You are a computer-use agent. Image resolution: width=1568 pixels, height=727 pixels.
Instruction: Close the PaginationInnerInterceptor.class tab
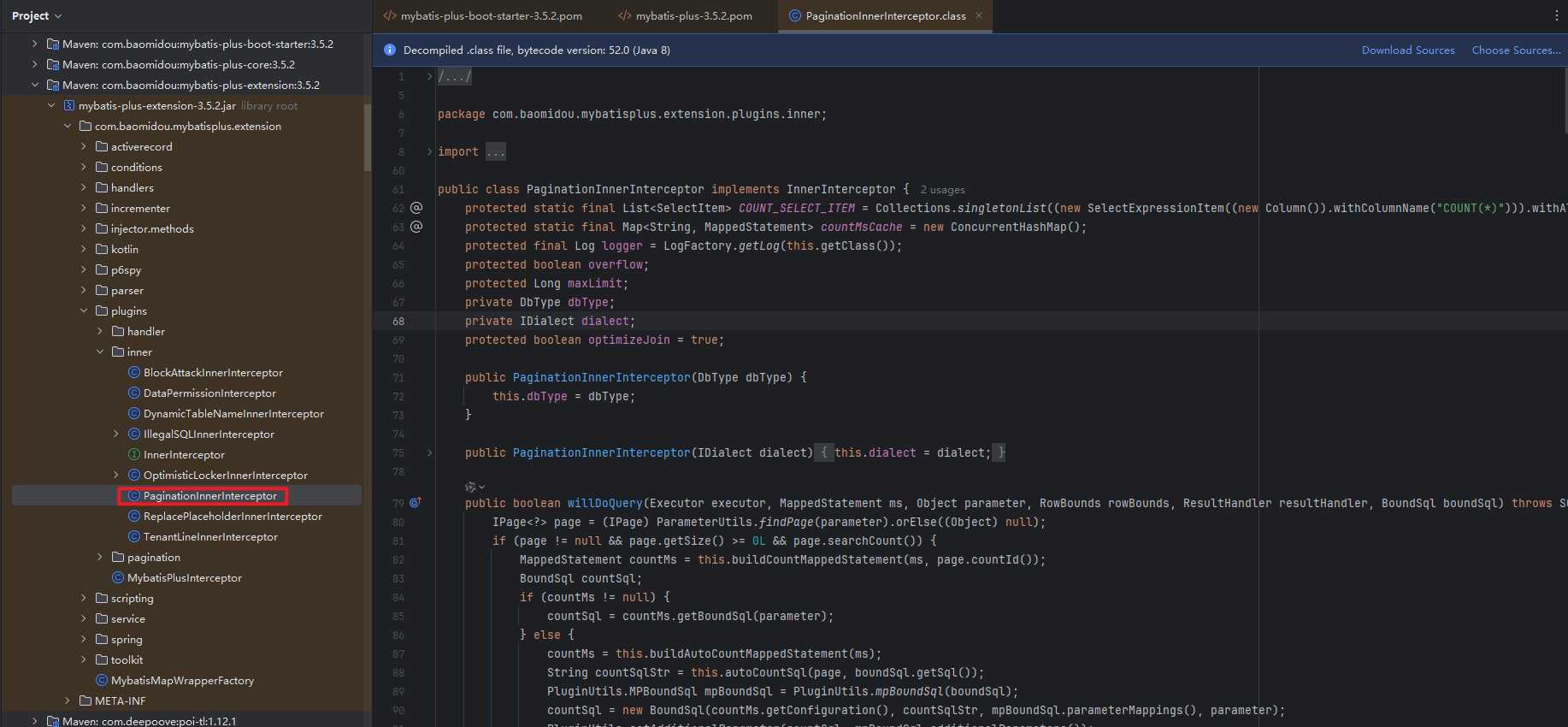click(979, 15)
